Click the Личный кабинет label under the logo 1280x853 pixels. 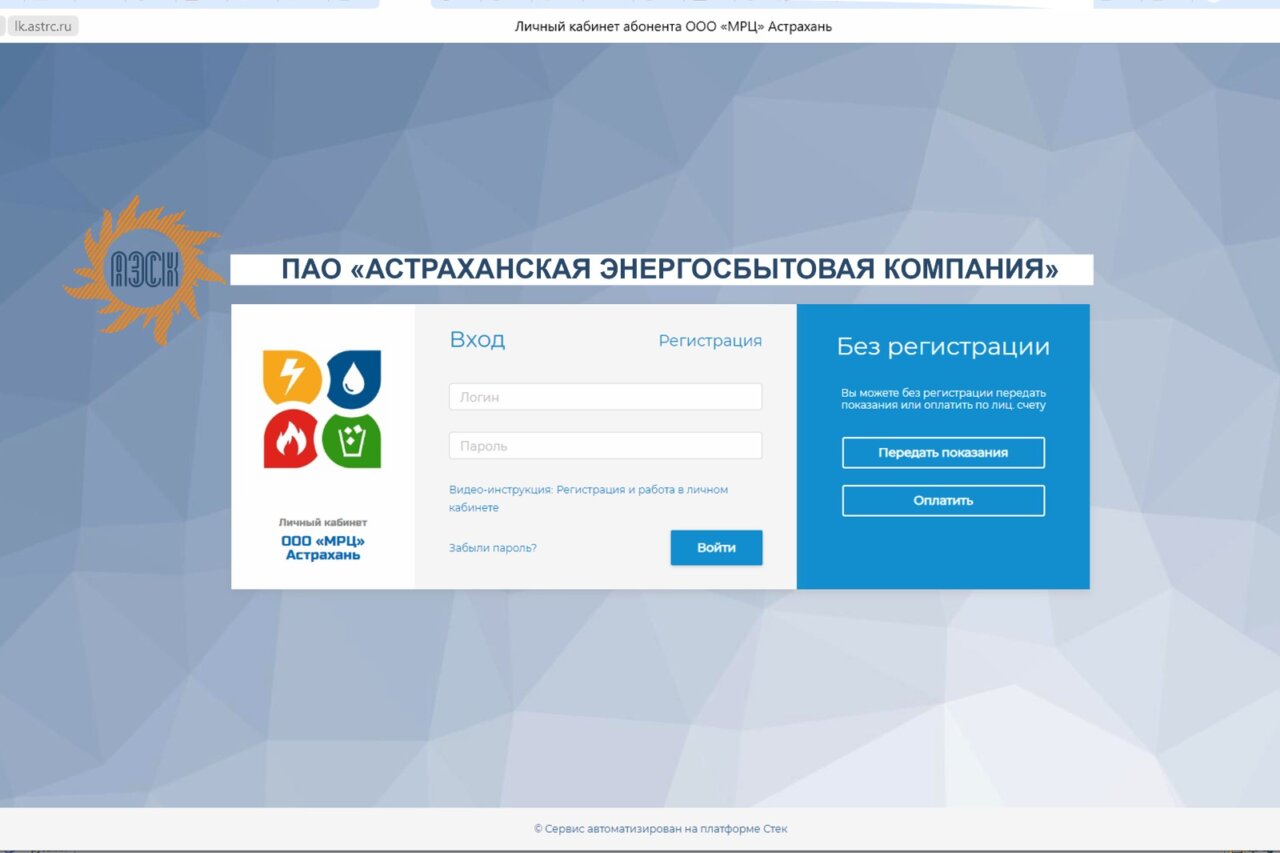coord(323,522)
